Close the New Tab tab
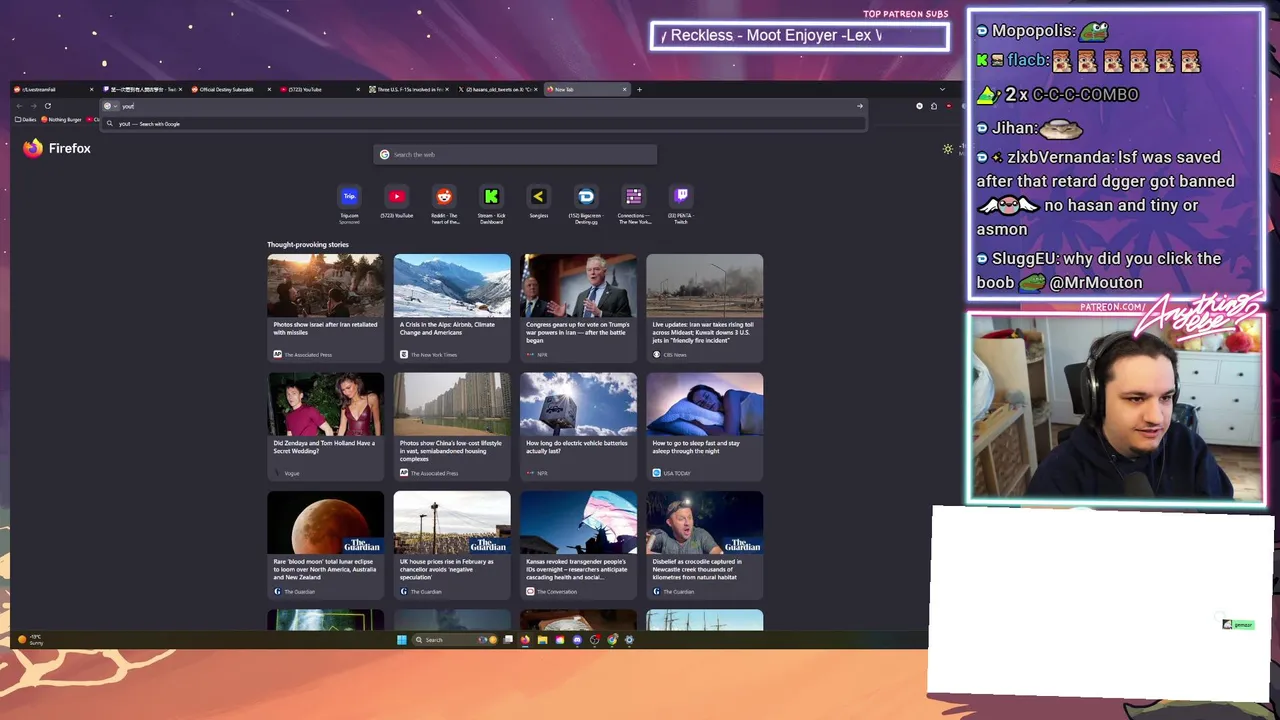This screenshot has width=1280, height=720. tap(625, 89)
